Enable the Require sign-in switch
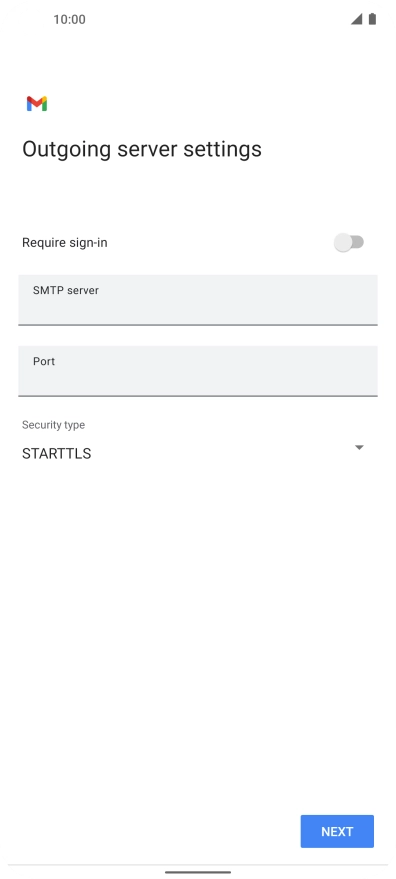Image resolution: width=396 pixels, height=879 pixels. coord(349,243)
